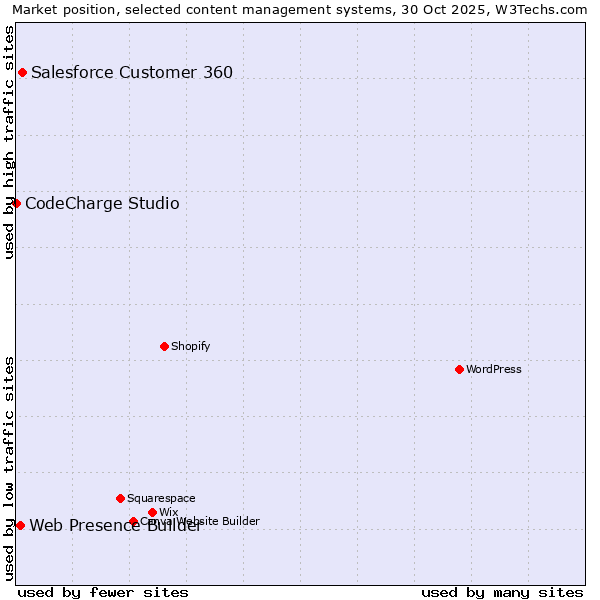
Task: Select the Squarespace text label
Action: pos(161,498)
